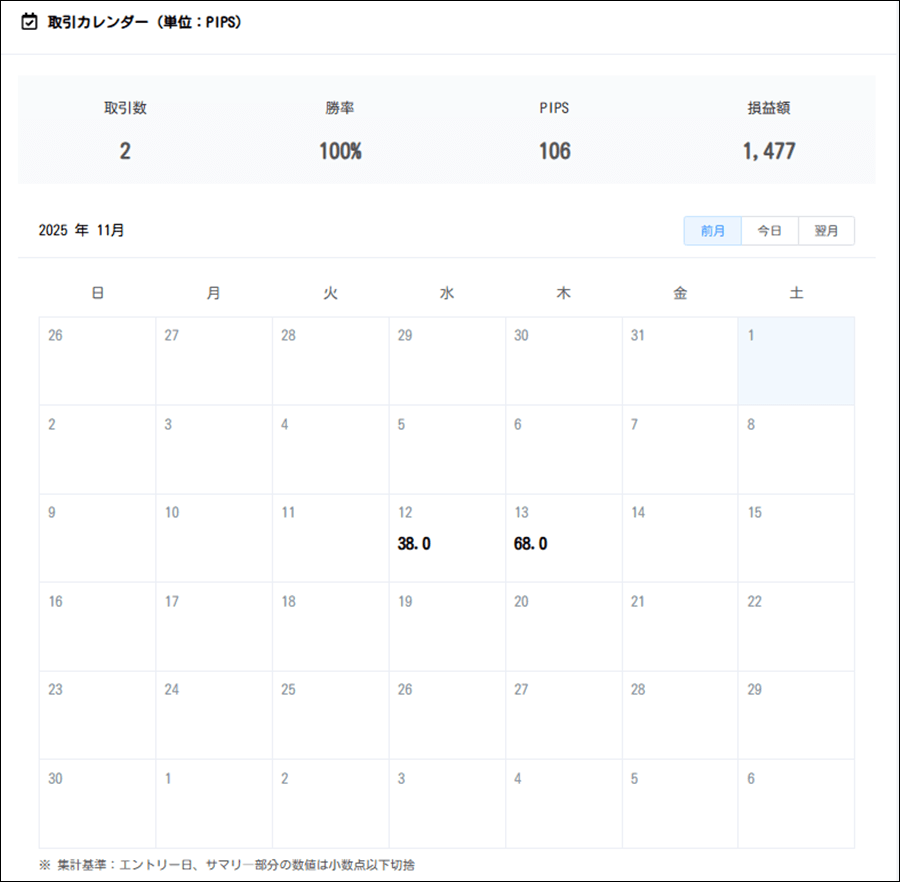Select October 26 in the first row
900x882 pixels.
[97, 360]
